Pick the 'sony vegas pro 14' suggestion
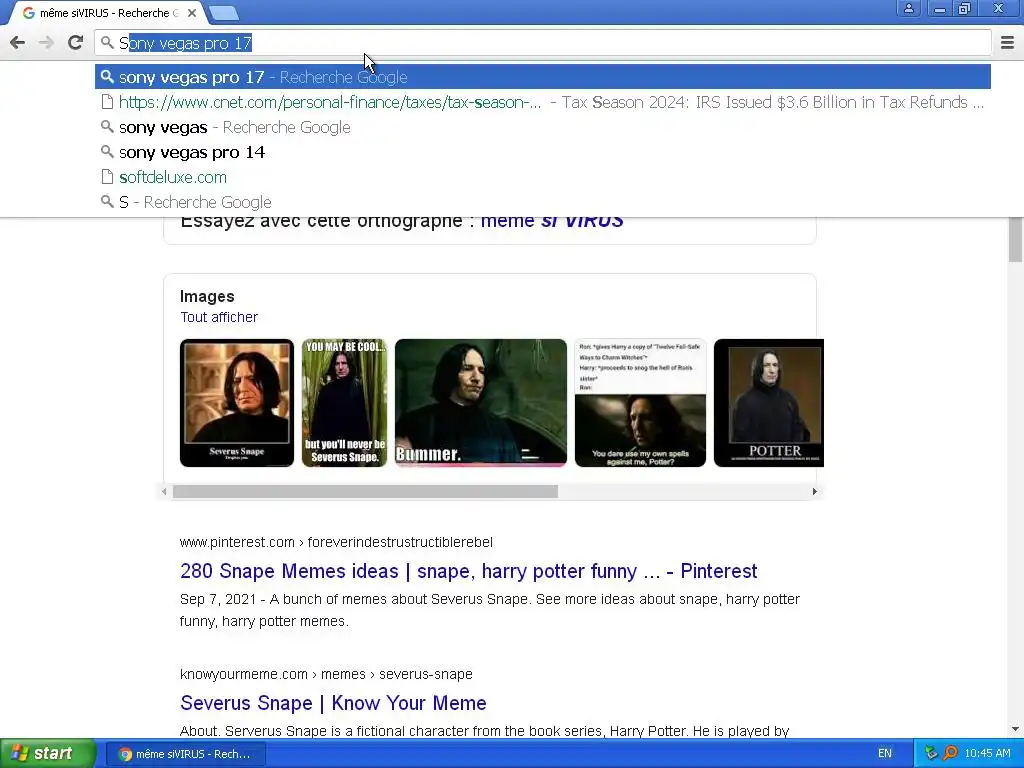The height and width of the screenshot is (768, 1024). coord(543,152)
